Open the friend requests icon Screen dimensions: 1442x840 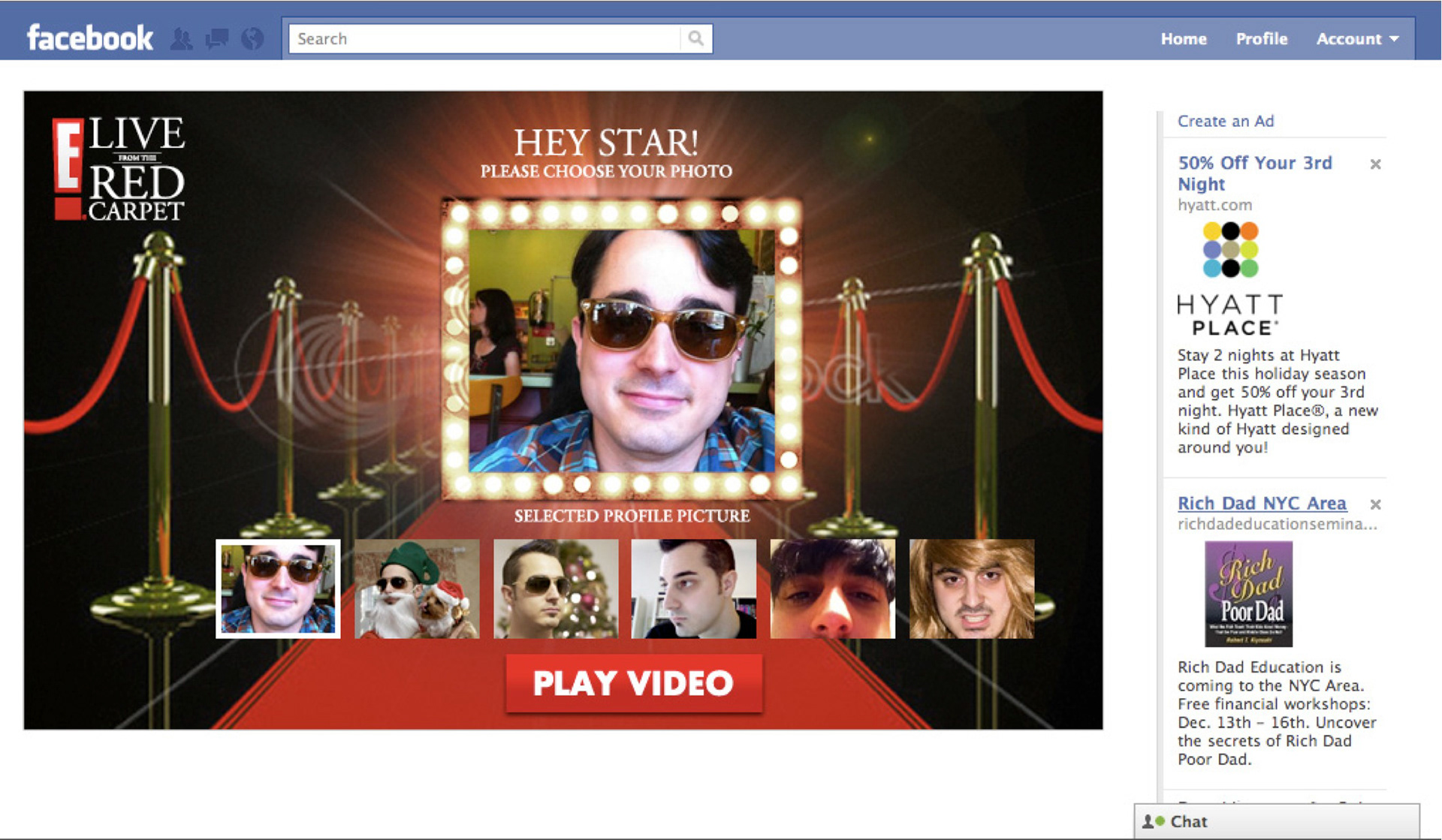[x=181, y=38]
